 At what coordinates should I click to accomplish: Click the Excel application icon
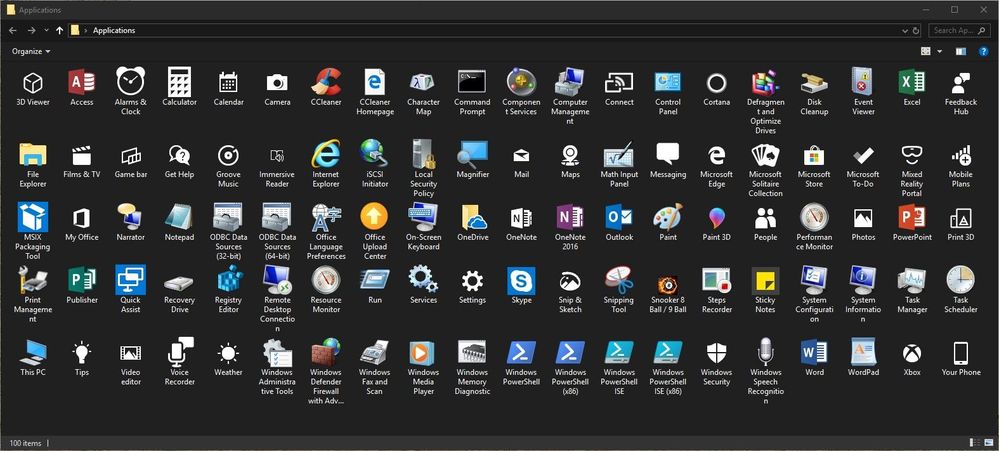click(x=912, y=82)
